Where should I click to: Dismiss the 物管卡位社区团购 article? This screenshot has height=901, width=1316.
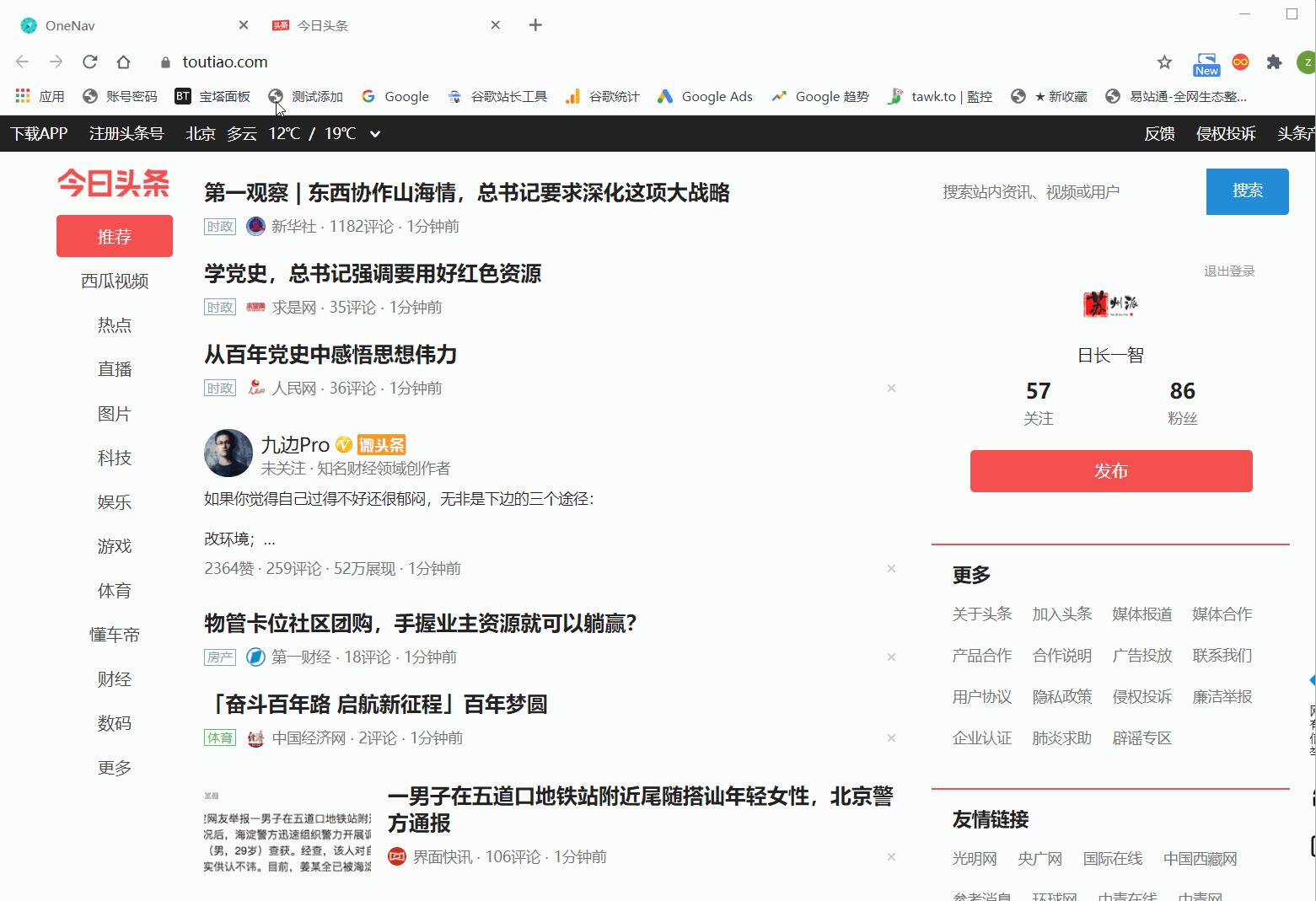point(891,657)
